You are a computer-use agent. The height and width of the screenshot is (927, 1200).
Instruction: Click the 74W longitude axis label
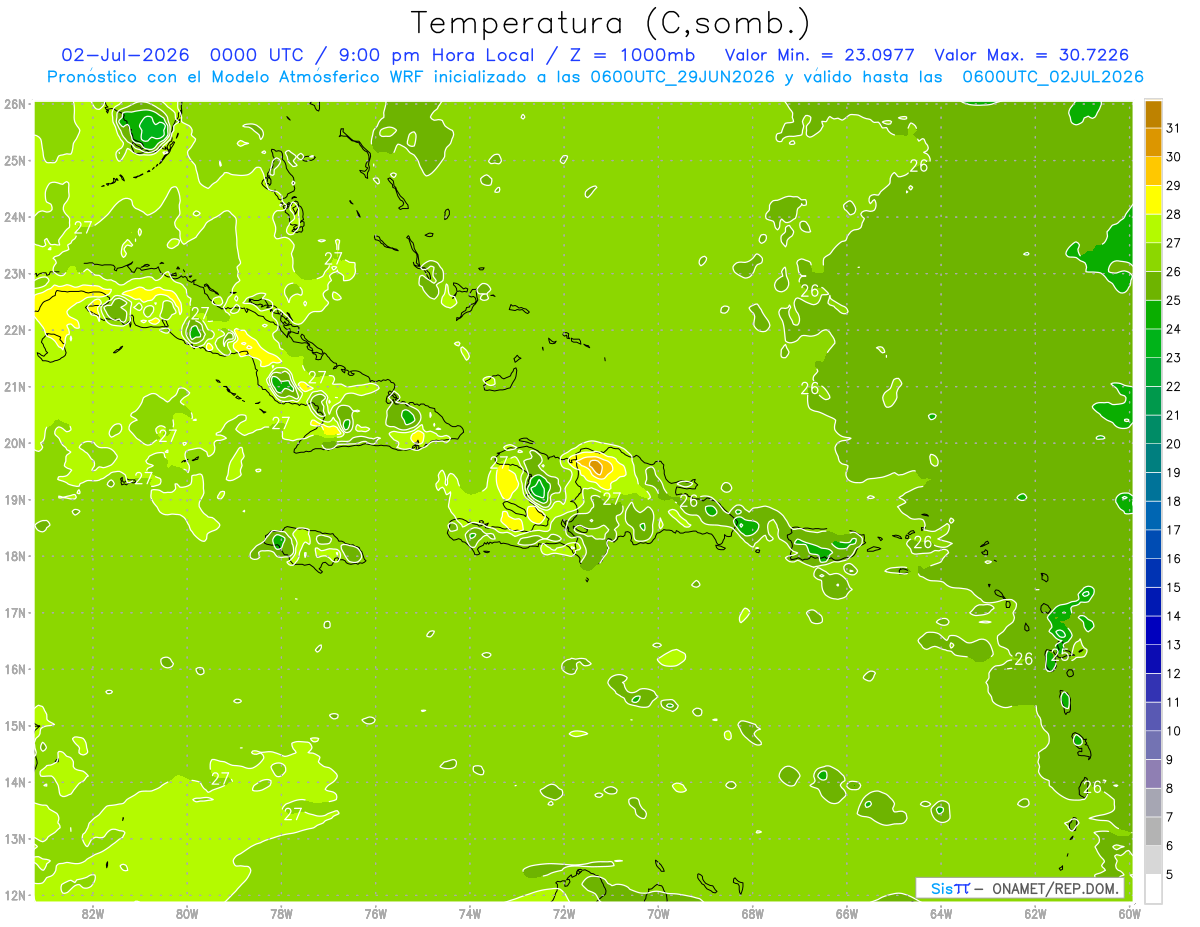point(469,913)
